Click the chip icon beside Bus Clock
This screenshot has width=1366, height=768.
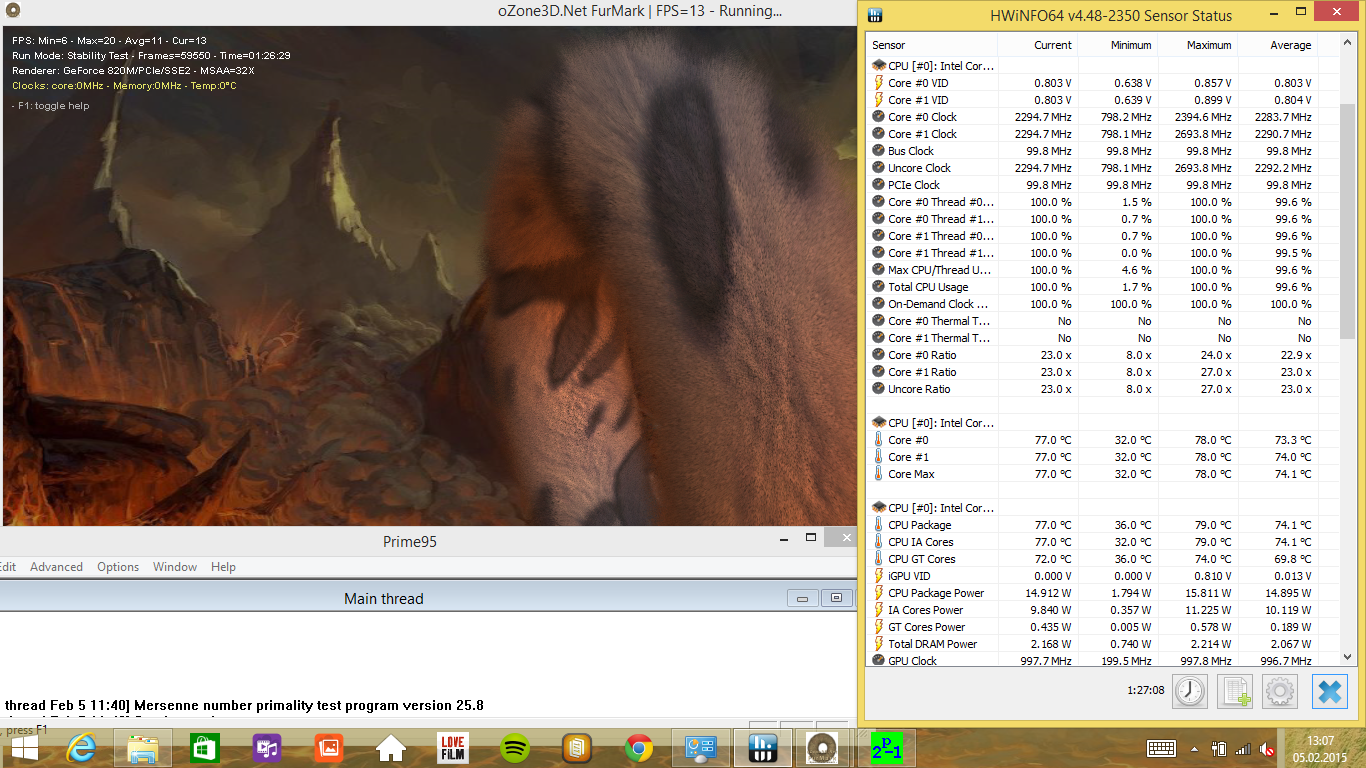click(x=879, y=151)
